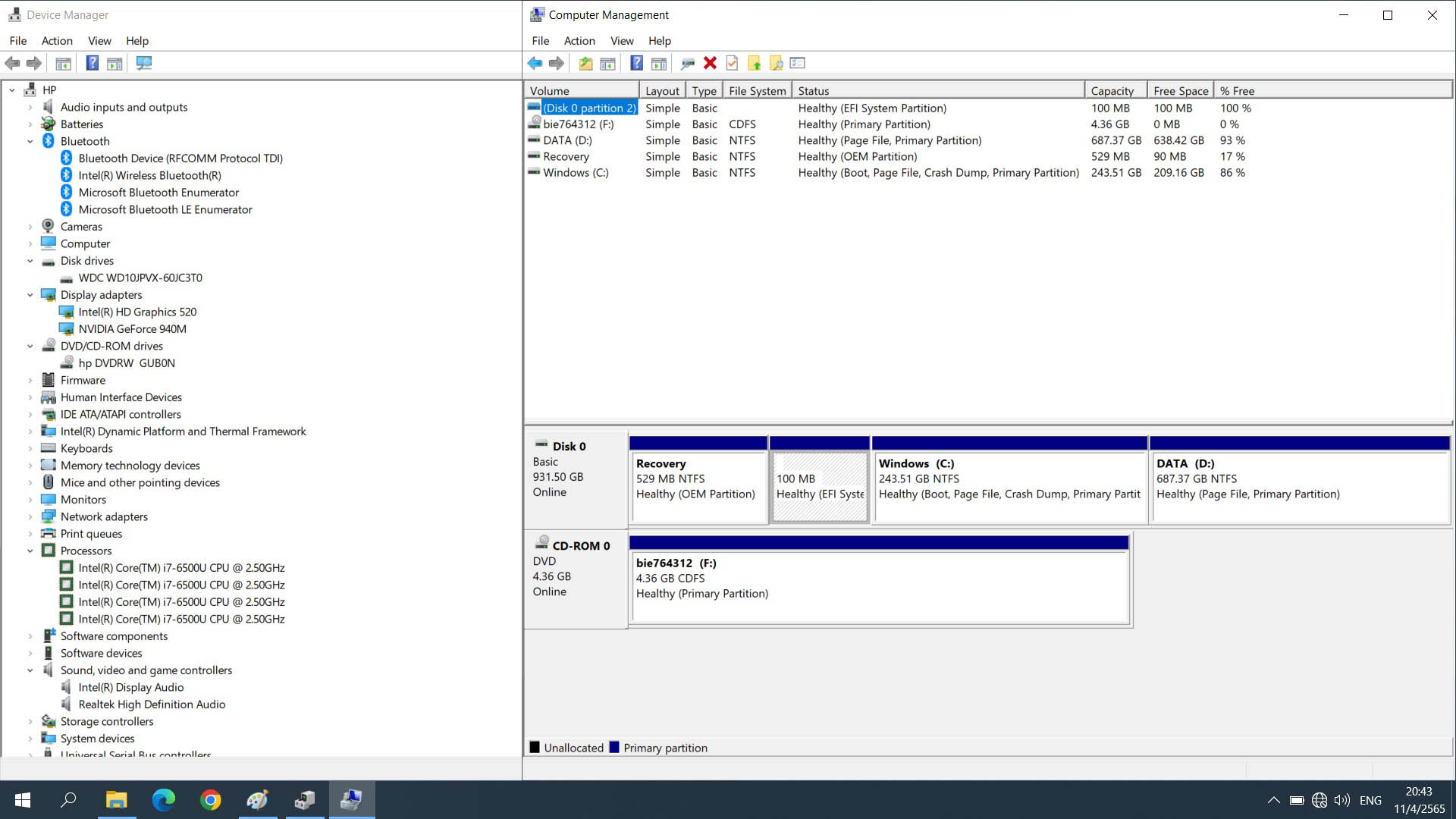Click the red X delete icon
The image size is (1456, 819).
[x=710, y=64]
